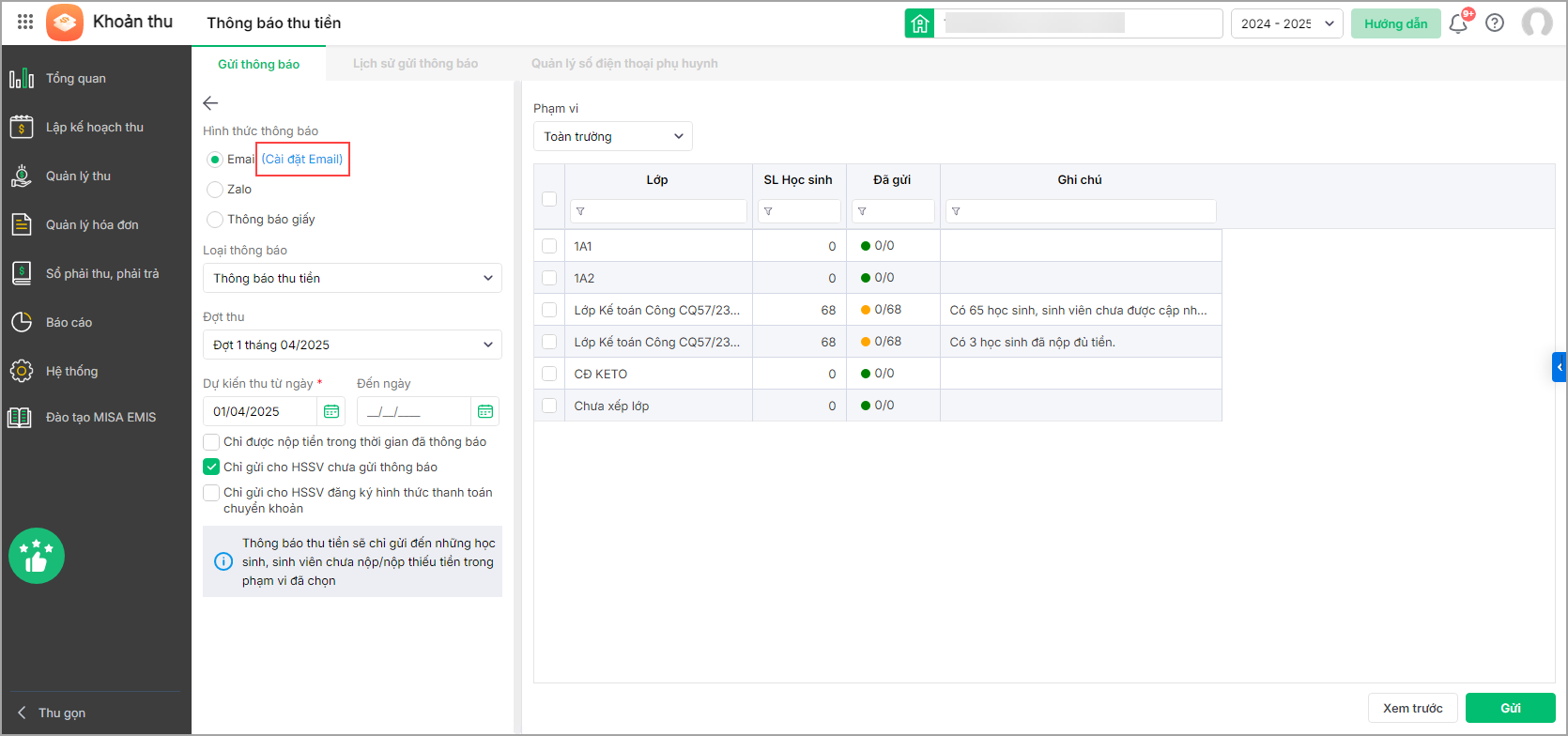1568x736 pixels.
Task: Tick the checkbox for class 1A1
Action: [x=549, y=246]
